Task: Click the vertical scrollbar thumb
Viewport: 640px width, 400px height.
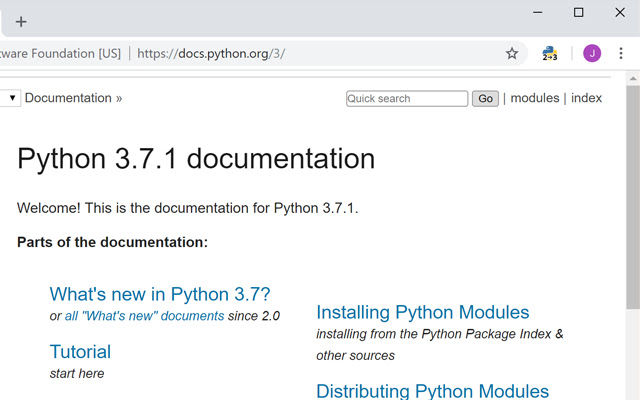Action: 633,197
